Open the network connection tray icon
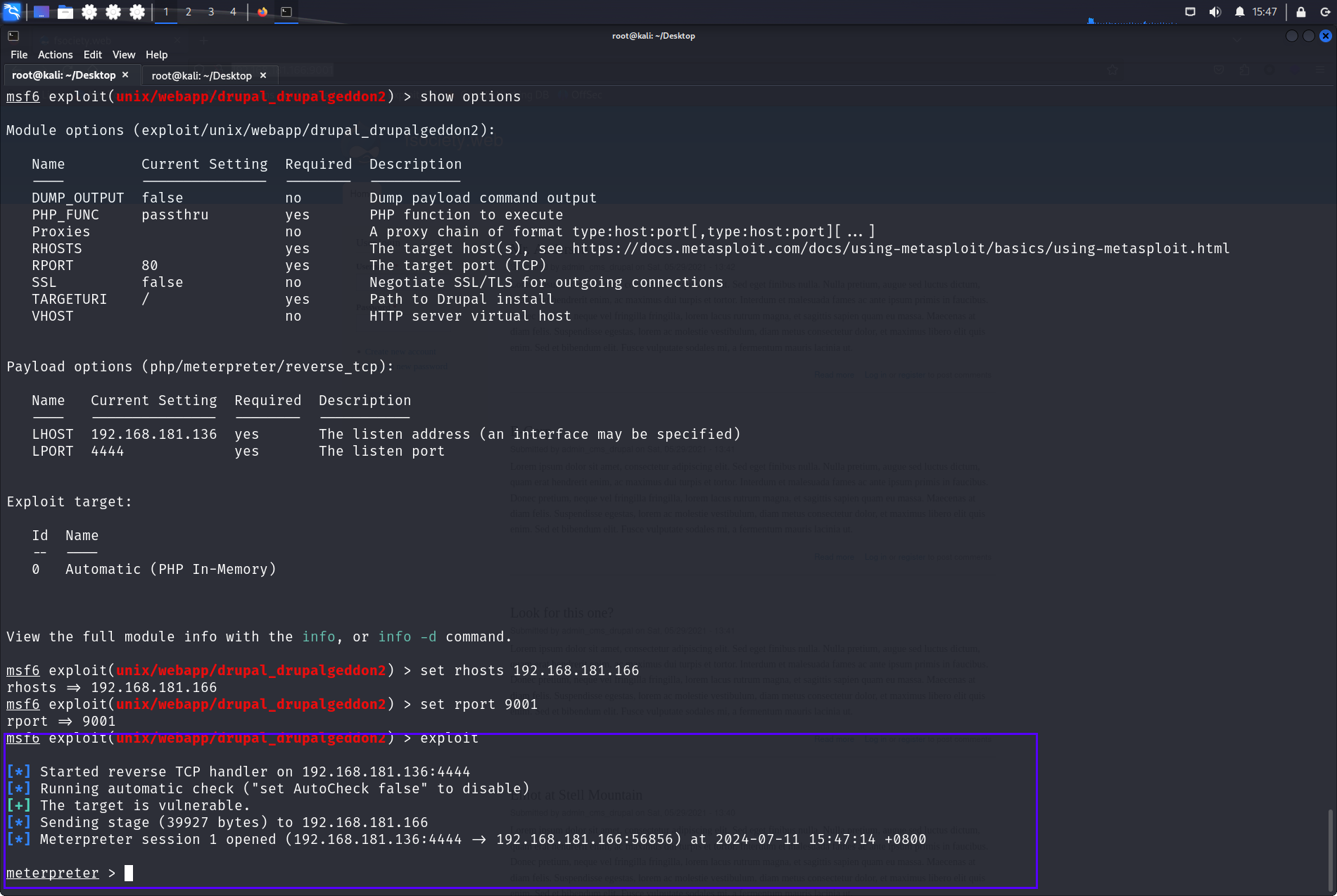 (x=1190, y=12)
